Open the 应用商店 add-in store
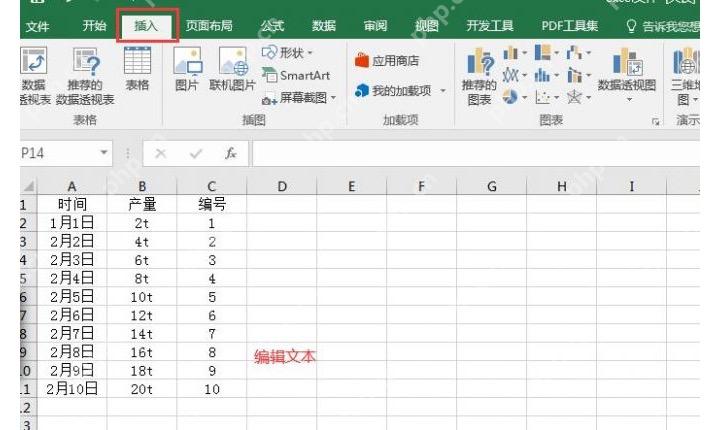 tap(387, 60)
